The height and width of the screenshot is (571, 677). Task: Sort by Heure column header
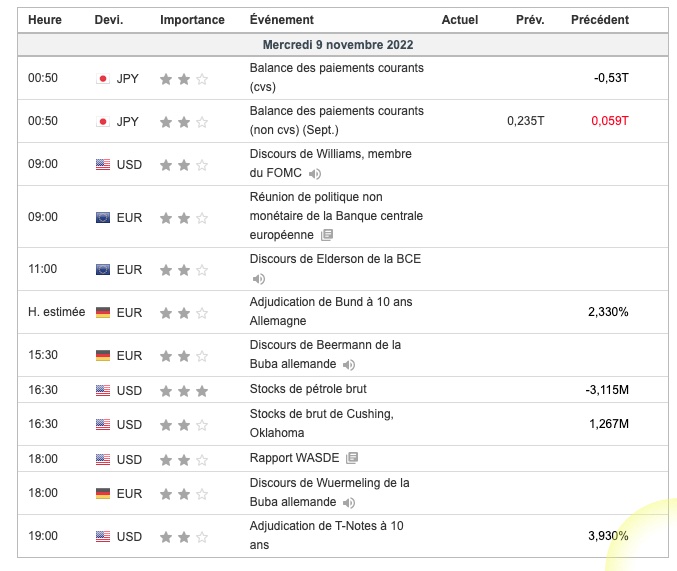point(44,20)
